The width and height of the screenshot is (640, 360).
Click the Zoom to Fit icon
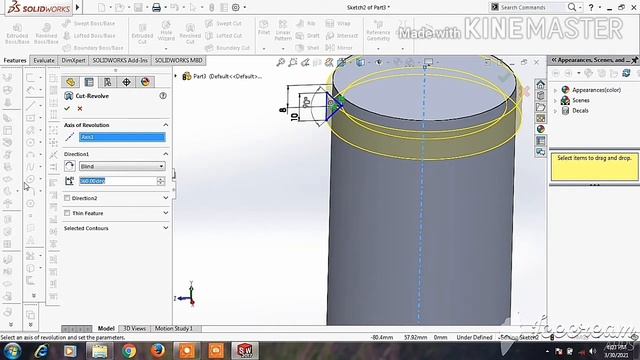pyautogui.click(x=280, y=62)
